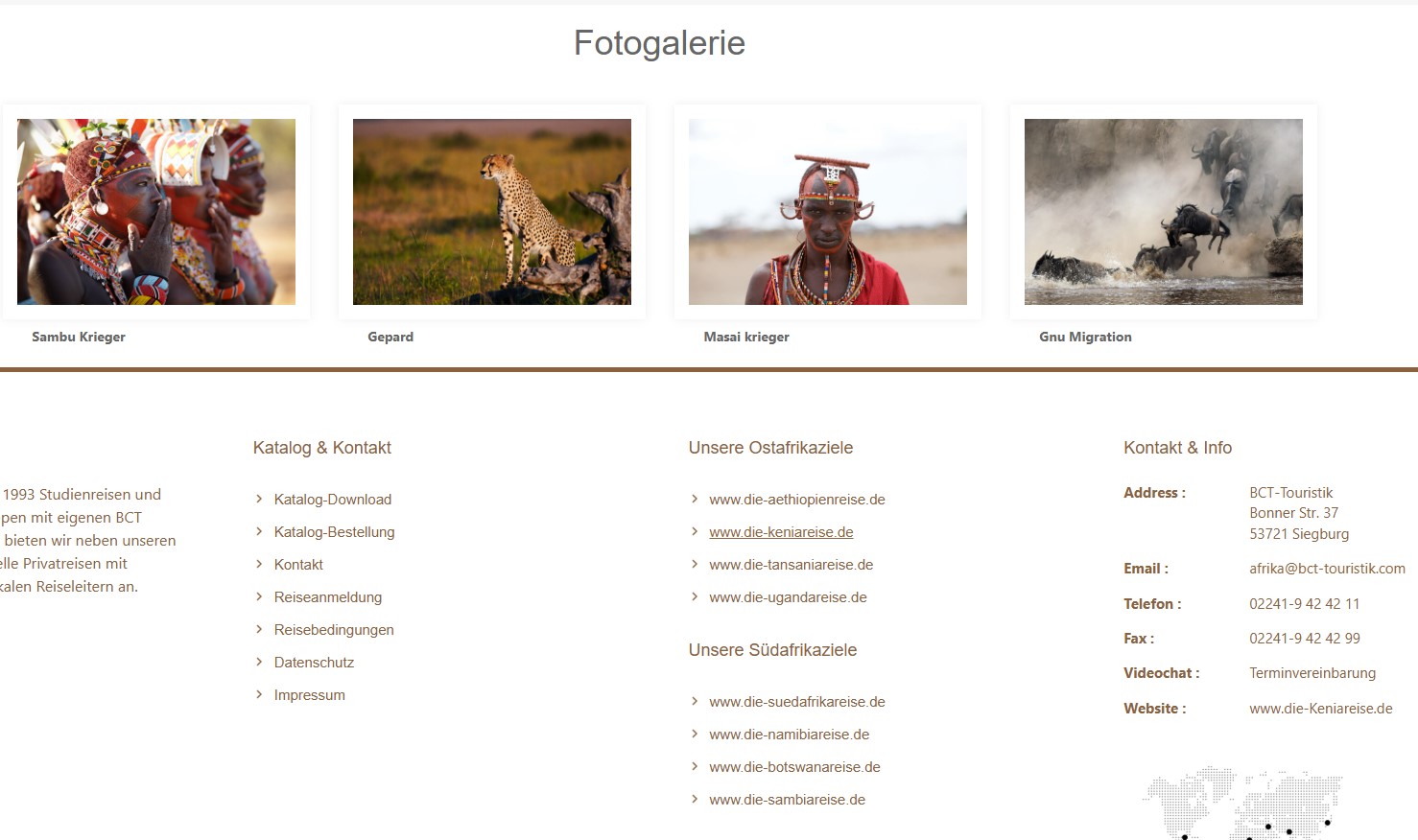Click the afrika@bct-touristik.com email address
Viewport: 1418px width, 840px height.
[x=1327, y=569]
